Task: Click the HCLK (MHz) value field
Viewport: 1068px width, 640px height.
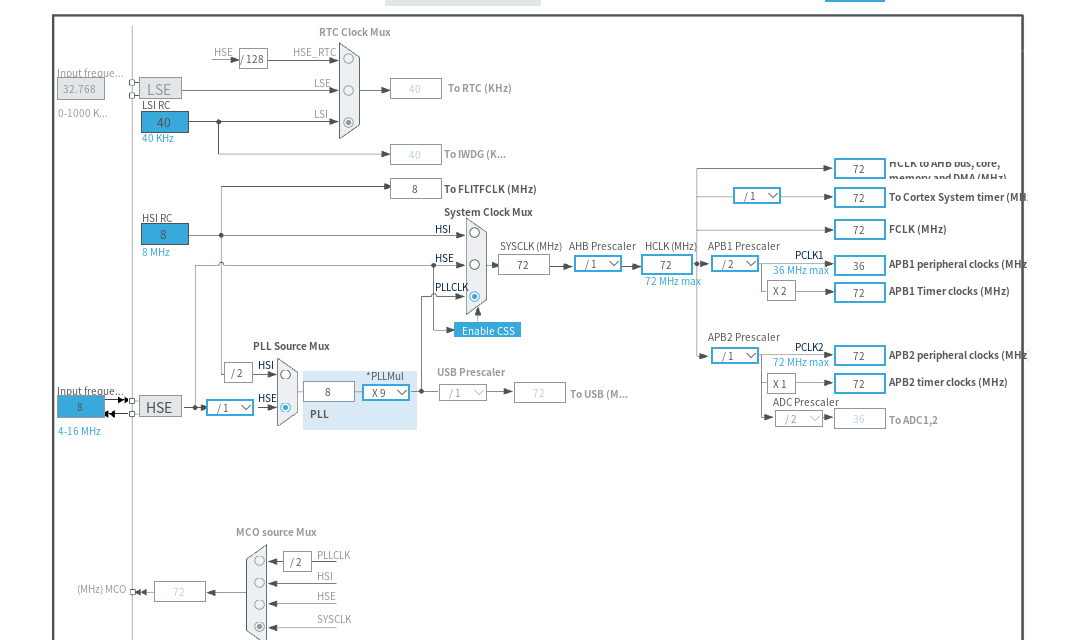Action: click(x=667, y=265)
